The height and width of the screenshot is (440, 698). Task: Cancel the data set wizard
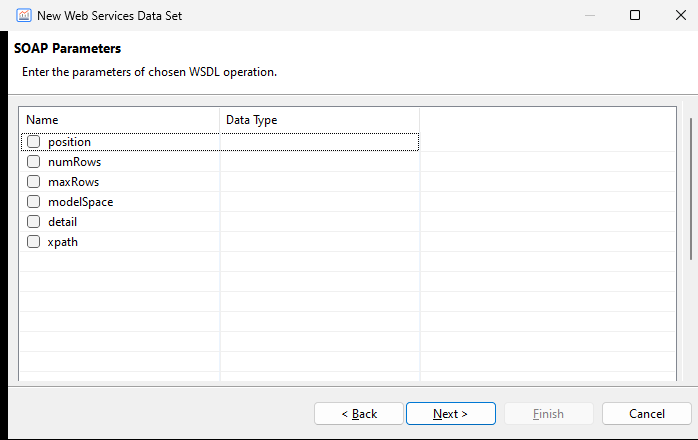click(647, 414)
